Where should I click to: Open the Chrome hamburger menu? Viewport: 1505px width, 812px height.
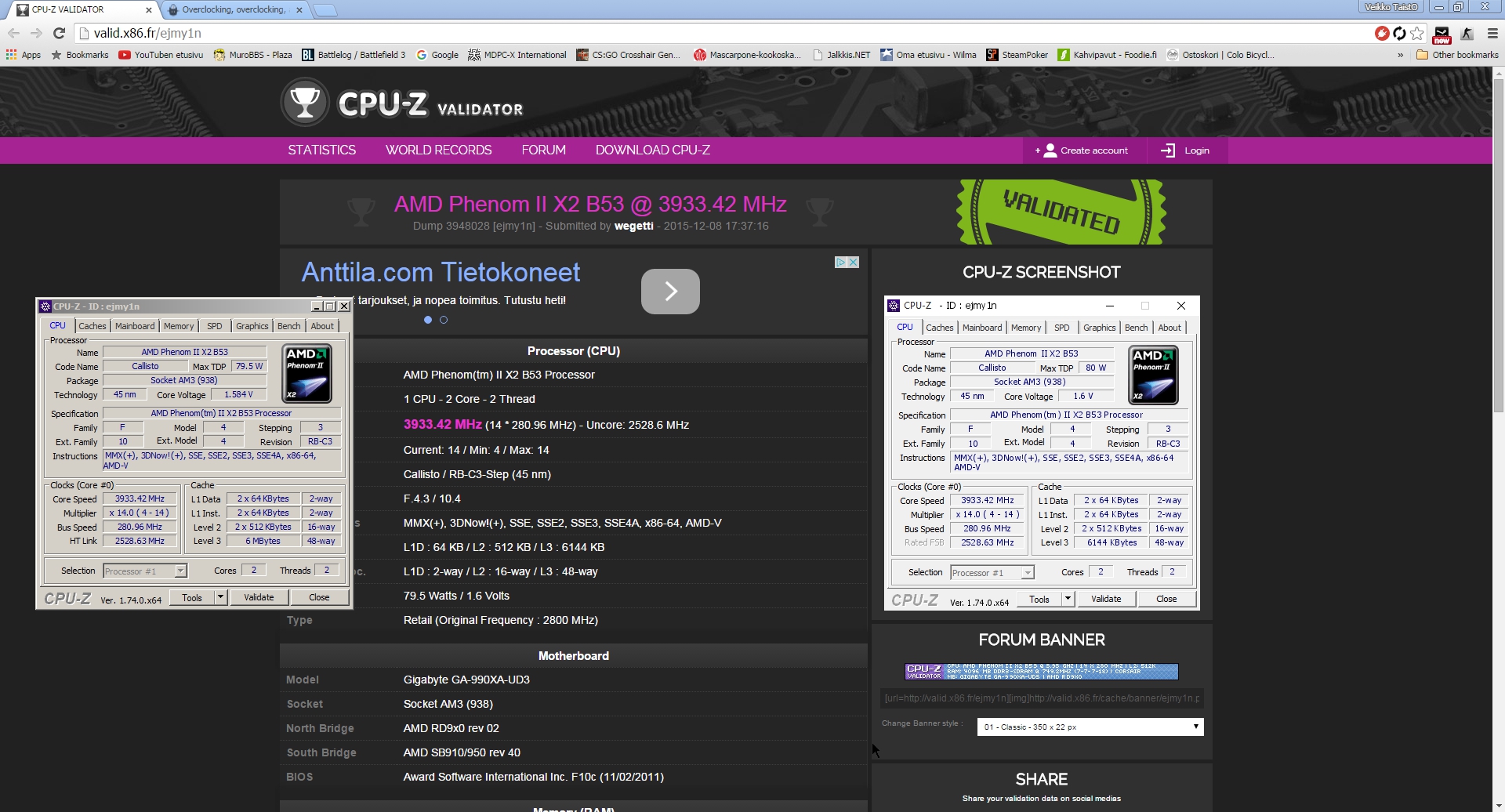[x=1492, y=33]
